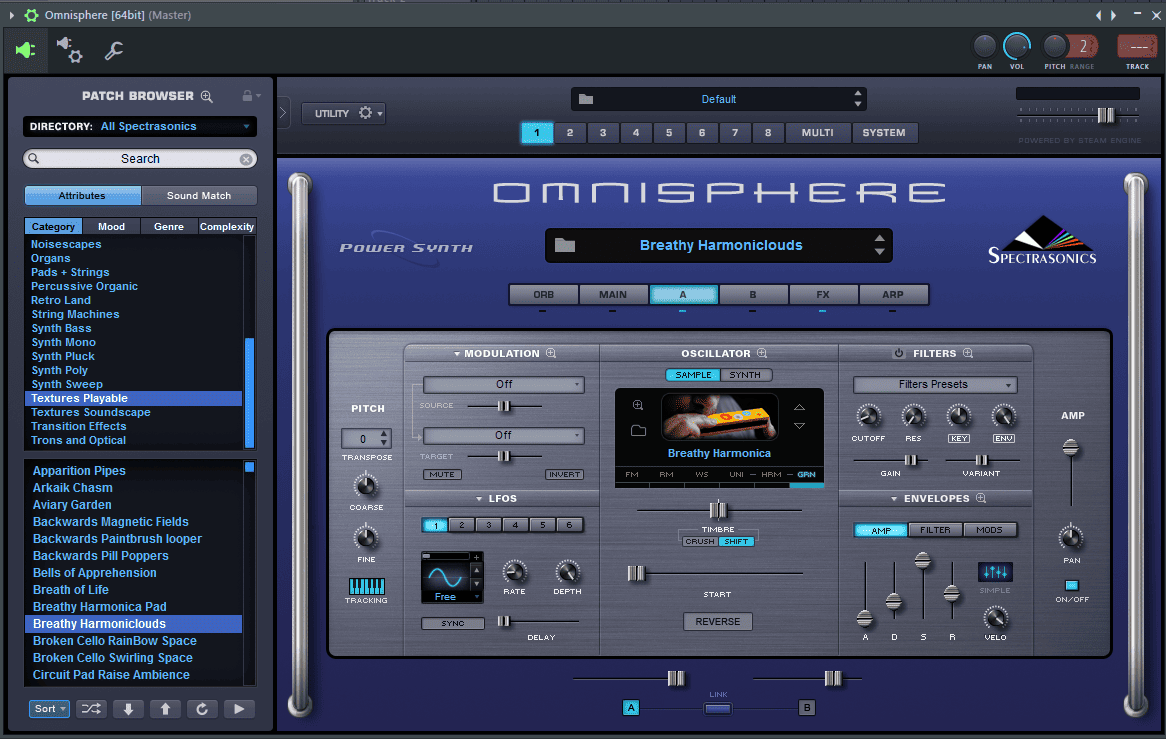Select LFO 3
Screen dimensions: 1166x739
click(x=489, y=525)
